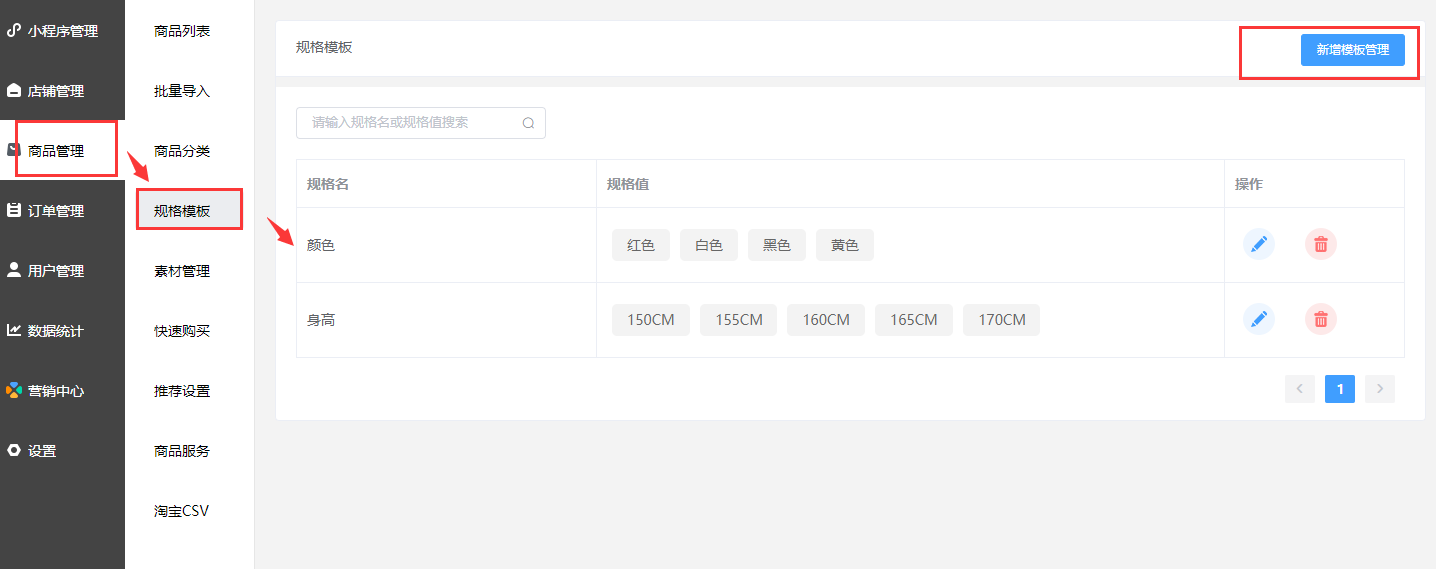Screen dimensions: 1436x569
Task: Click the 规格名 column header
Action: coord(446,184)
